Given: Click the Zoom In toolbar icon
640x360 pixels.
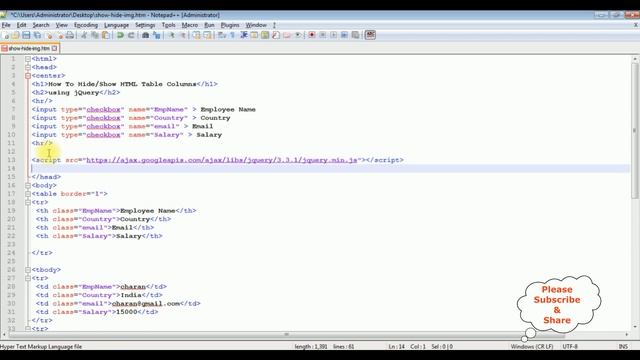Looking at the screenshot, I should (x=171, y=35).
